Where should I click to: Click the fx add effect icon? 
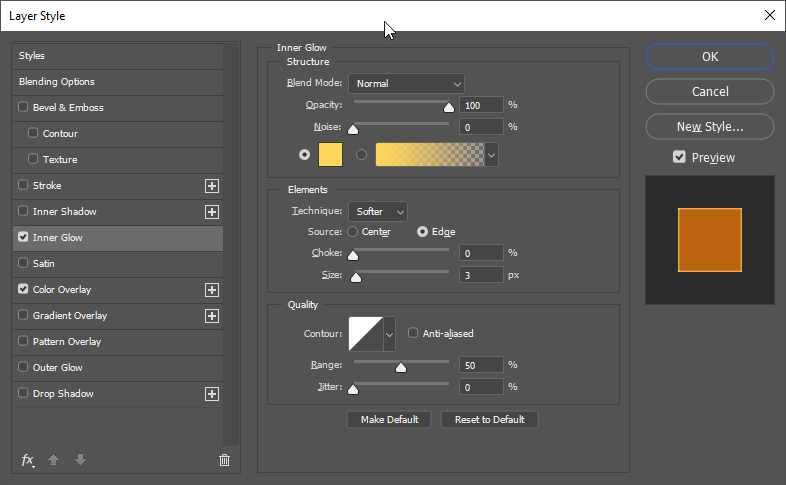28,460
